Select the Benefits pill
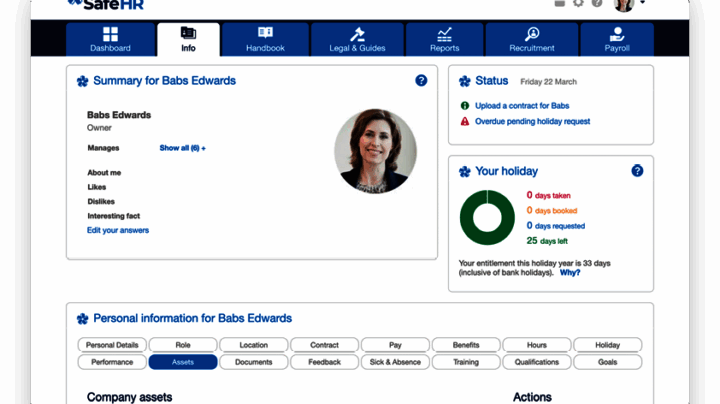720x404 pixels. click(466, 345)
